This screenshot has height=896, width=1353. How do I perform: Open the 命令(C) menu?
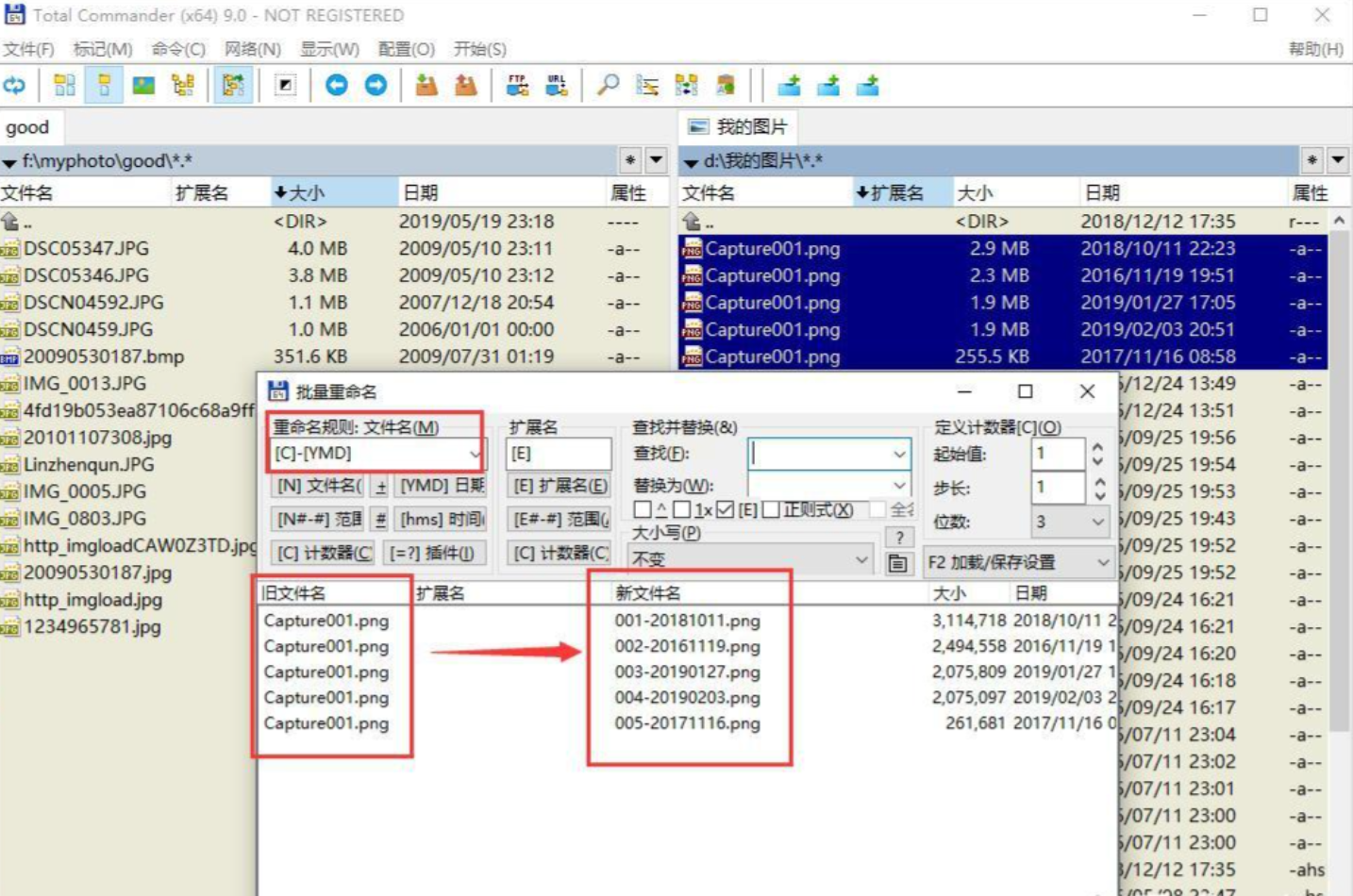178,49
